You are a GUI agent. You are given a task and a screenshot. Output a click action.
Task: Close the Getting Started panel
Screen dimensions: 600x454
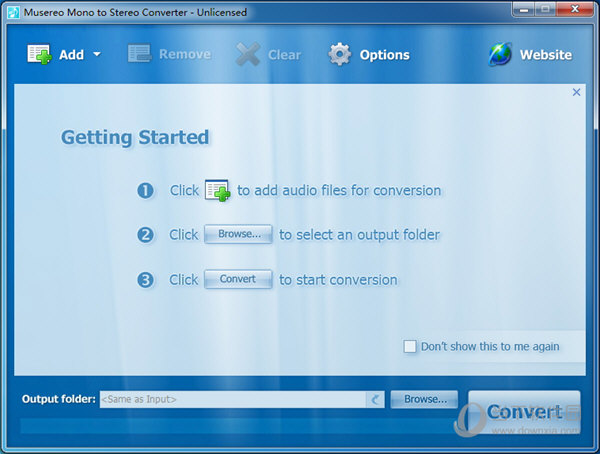pyautogui.click(x=576, y=92)
